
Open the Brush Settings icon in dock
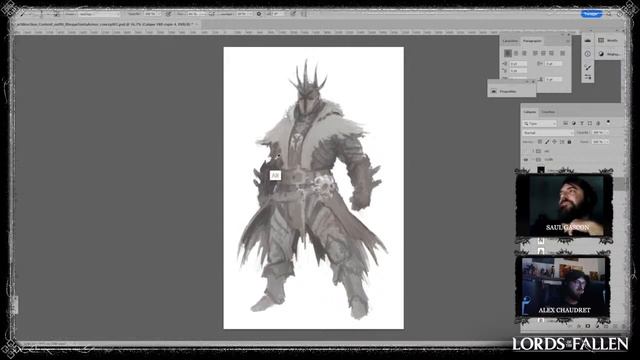(x=588, y=67)
